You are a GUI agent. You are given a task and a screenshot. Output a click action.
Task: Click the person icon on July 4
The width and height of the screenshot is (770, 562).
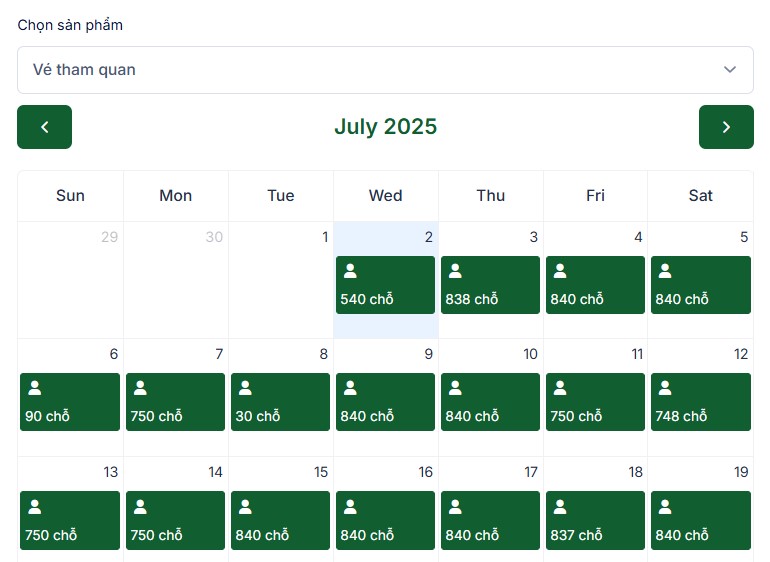560,271
